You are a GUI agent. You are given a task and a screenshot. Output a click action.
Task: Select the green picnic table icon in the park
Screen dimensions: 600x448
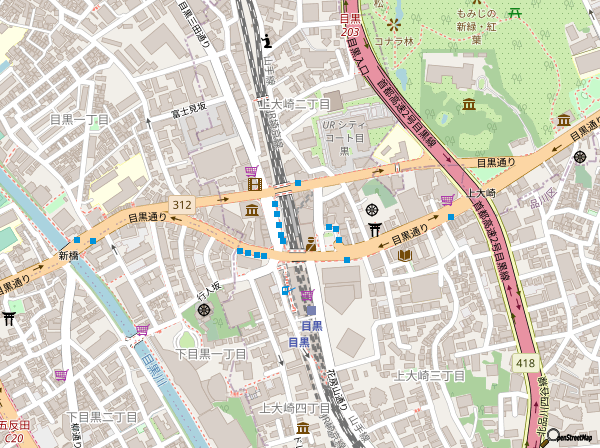click(515, 14)
